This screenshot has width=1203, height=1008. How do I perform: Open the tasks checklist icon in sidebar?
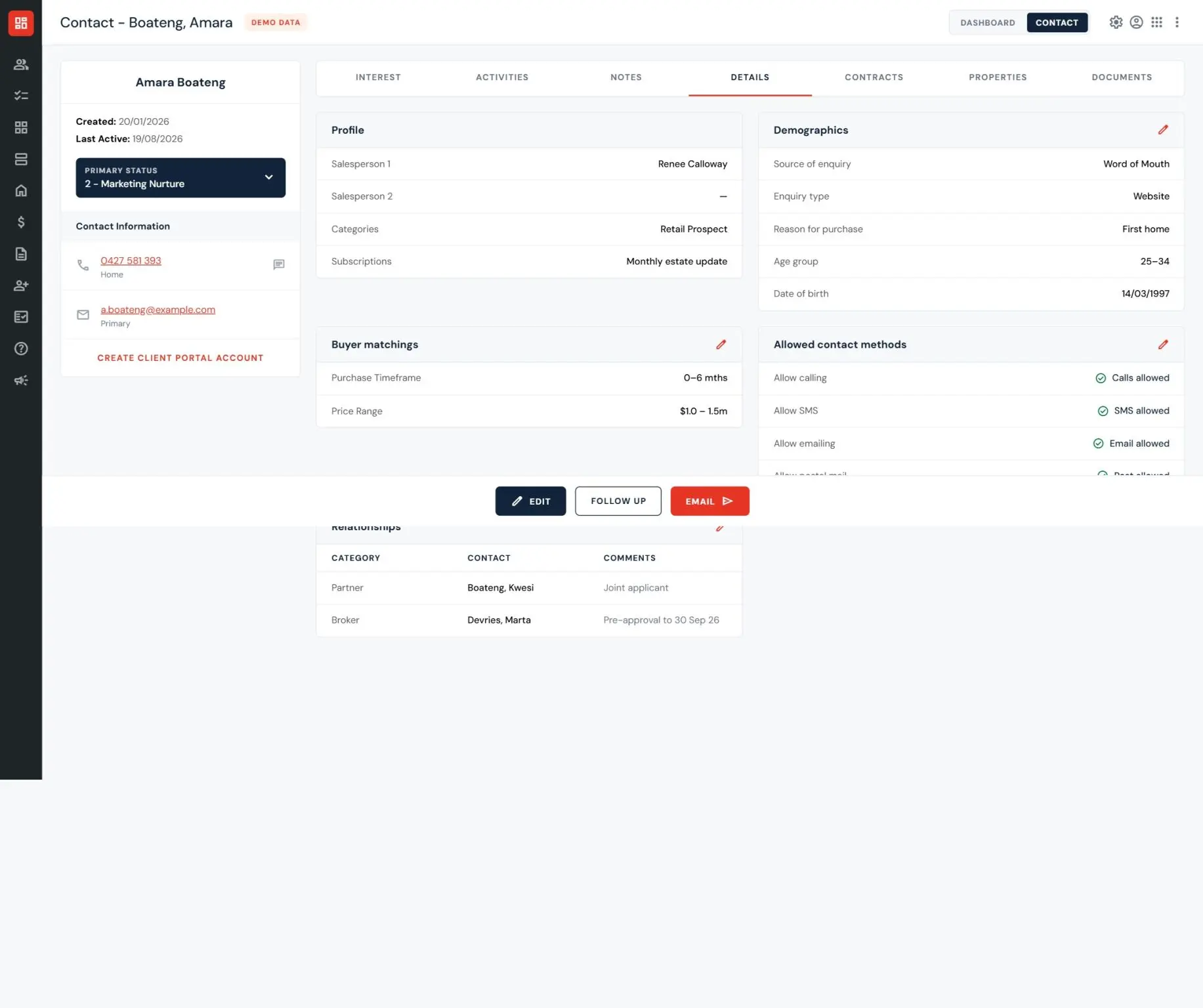click(21, 96)
